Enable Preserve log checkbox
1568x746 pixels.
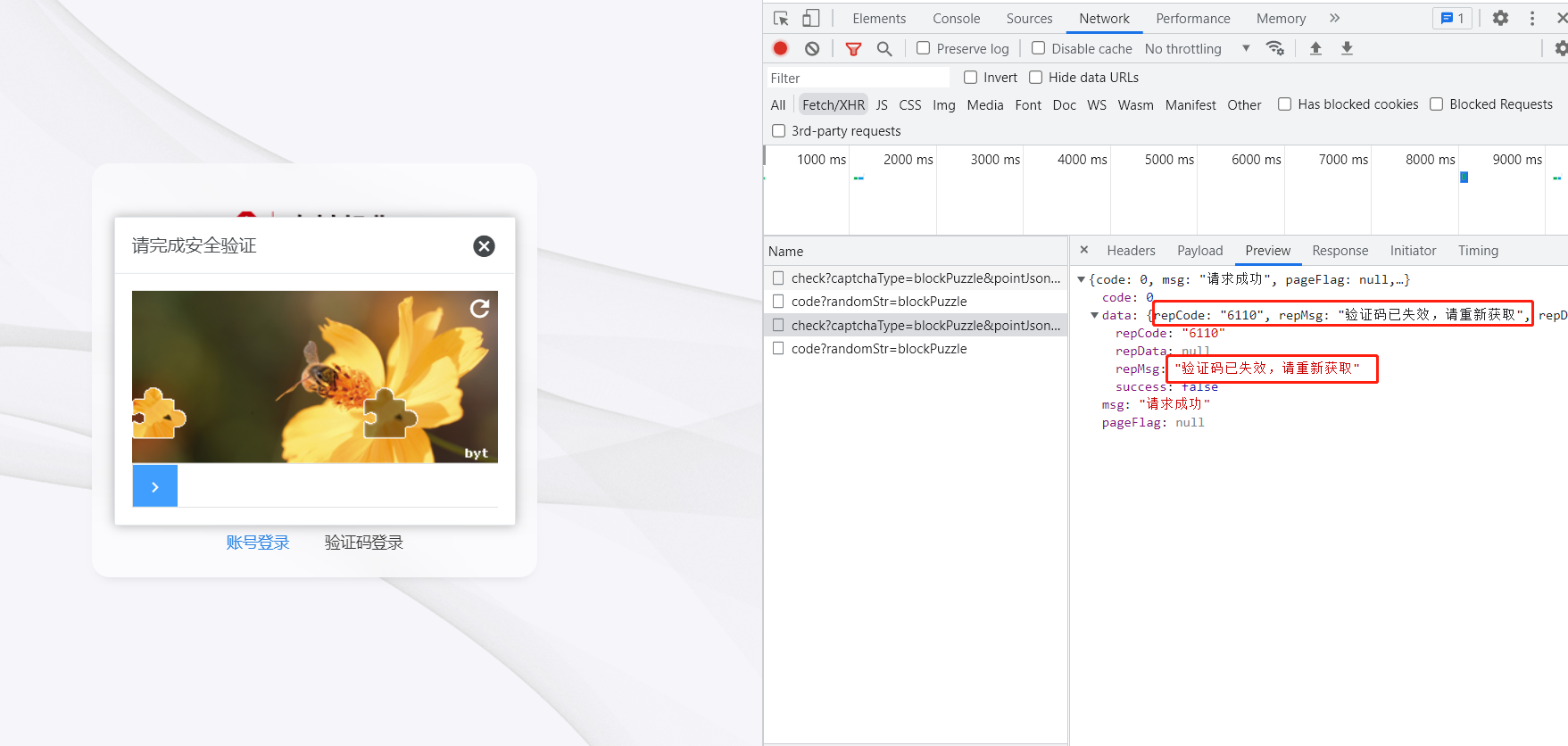click(x=924, y=48)
